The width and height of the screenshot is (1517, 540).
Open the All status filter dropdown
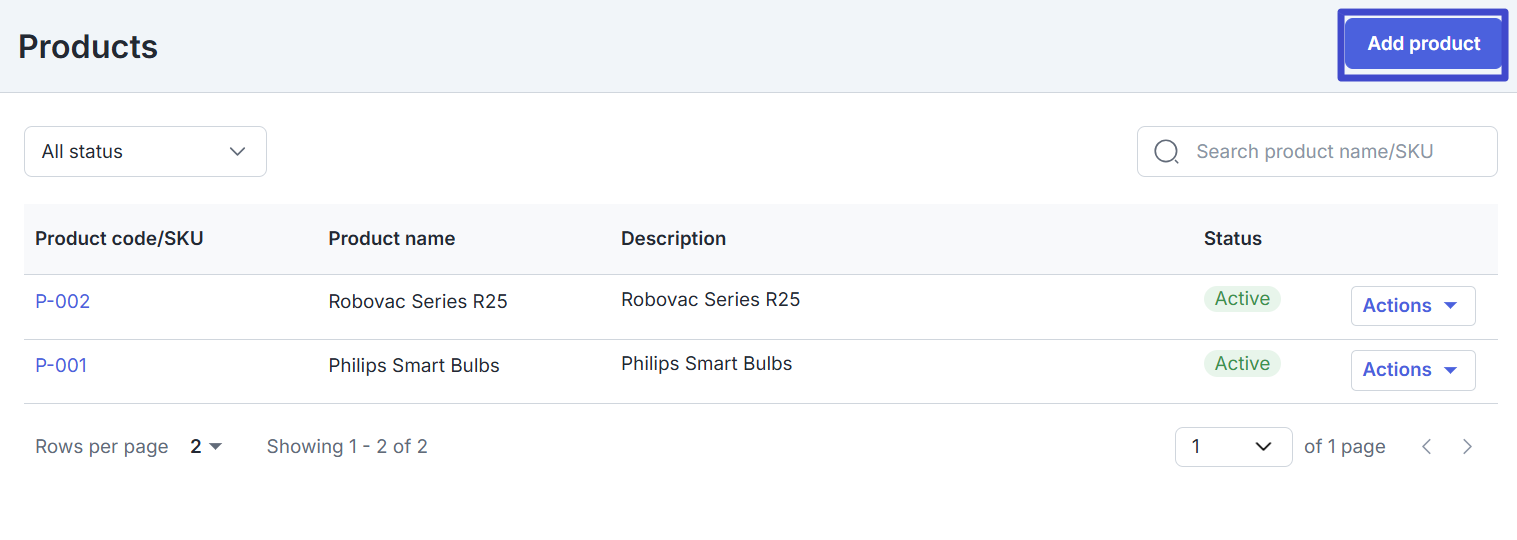(x=145, y=152)
